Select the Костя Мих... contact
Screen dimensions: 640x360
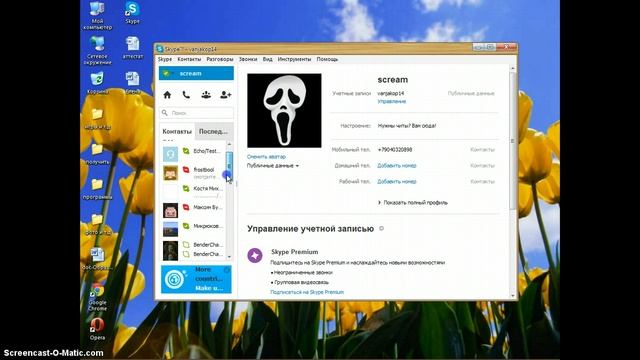193,191
